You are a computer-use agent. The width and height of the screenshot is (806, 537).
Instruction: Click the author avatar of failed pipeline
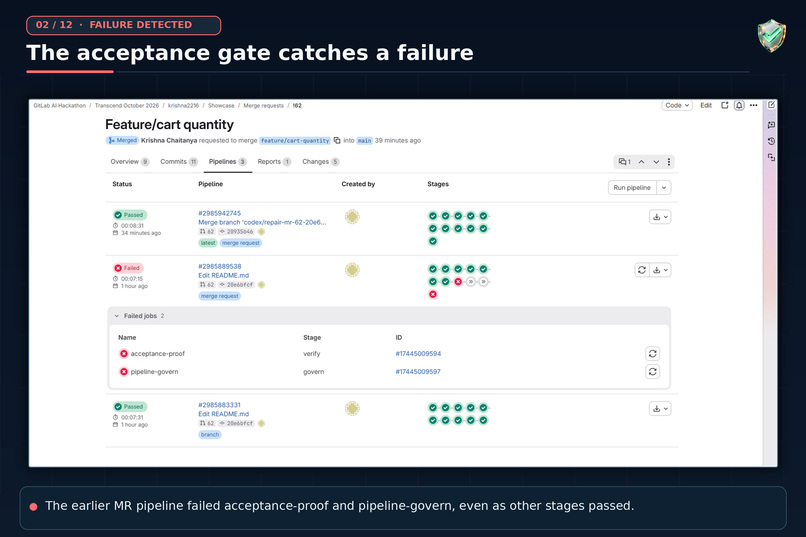352,270
